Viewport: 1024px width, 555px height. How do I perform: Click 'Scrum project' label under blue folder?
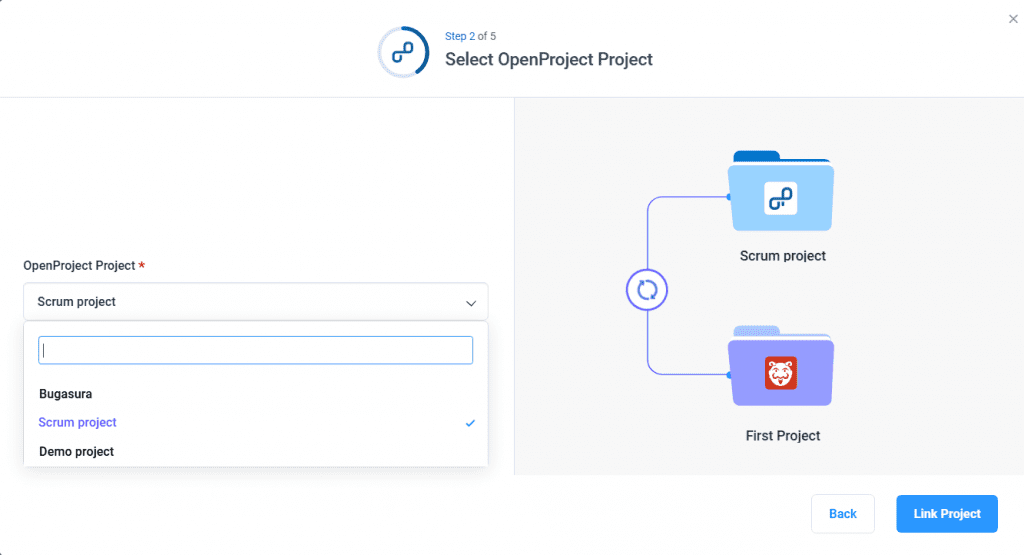(782, 256)
